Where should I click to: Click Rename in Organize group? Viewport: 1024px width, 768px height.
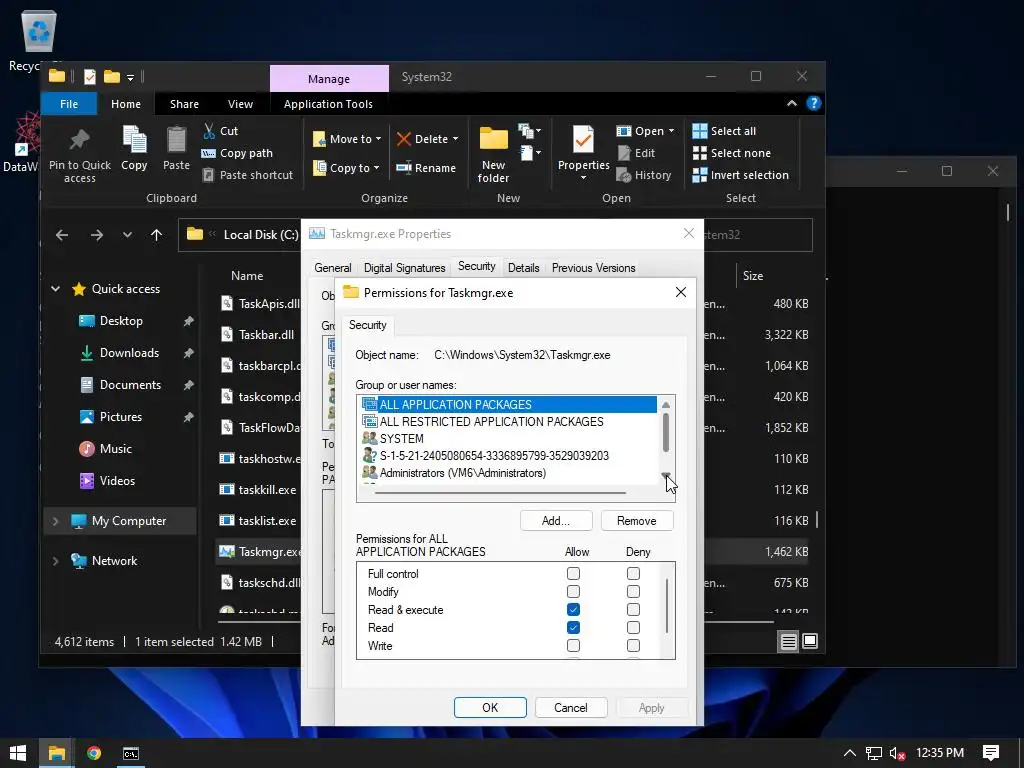pyautogui.click(x=426, y=168)
